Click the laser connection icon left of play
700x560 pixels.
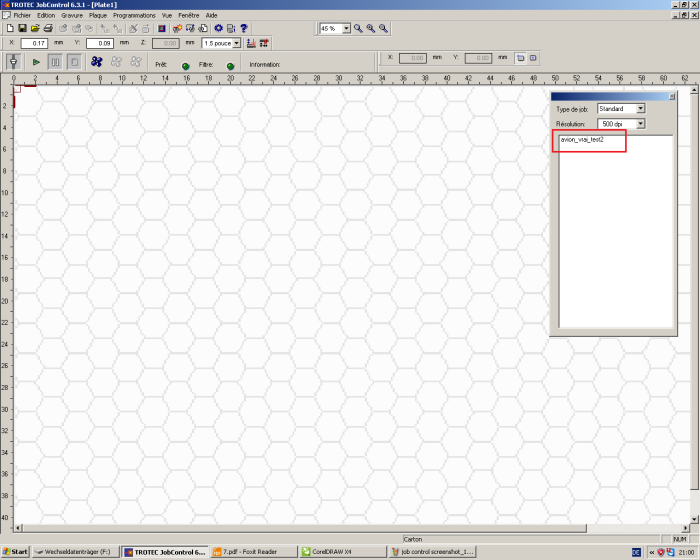pos(13,62)
